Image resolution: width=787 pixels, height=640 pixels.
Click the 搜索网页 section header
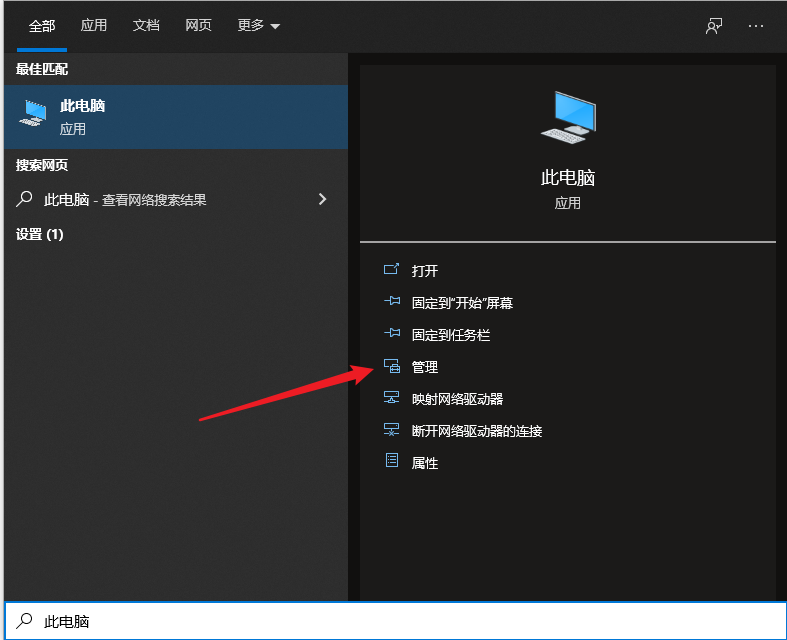pyautogui.click(x=42, y=165)
